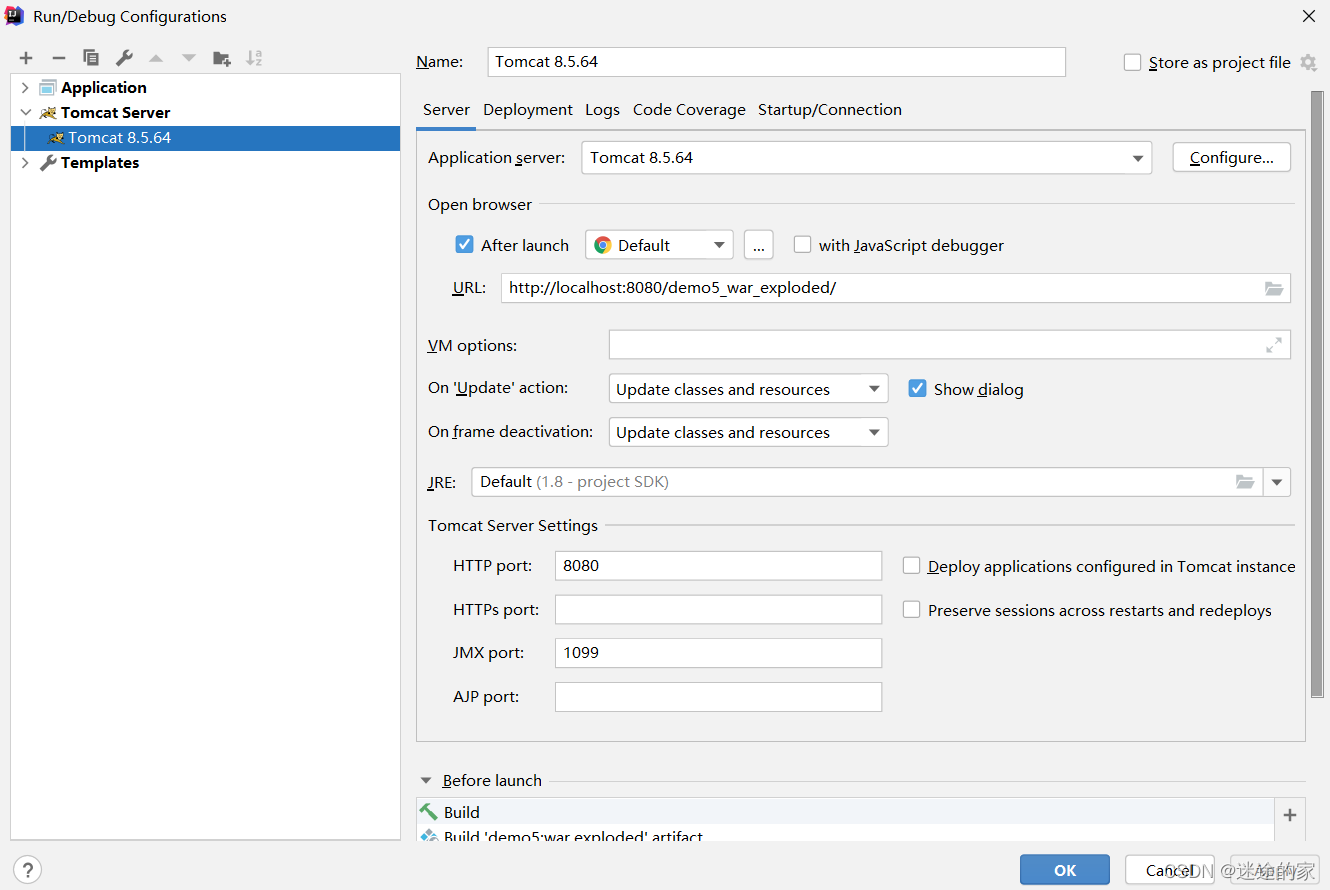Click the Templates wrench icon in tree
This screenshot has width=1330, height=890.
[x=48, y=163]
